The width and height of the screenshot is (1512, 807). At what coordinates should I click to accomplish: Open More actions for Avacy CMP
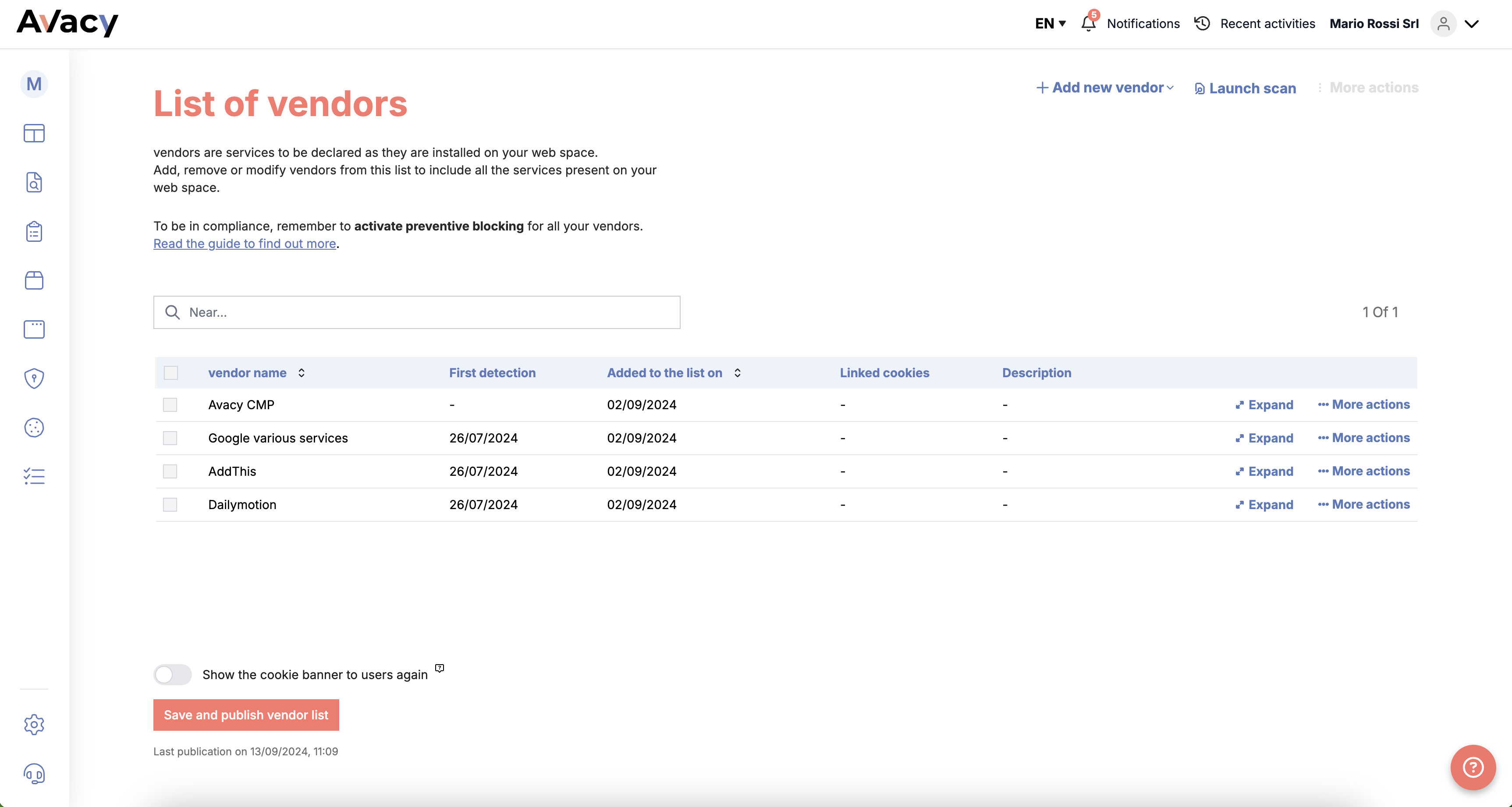tap(1363, 404)
